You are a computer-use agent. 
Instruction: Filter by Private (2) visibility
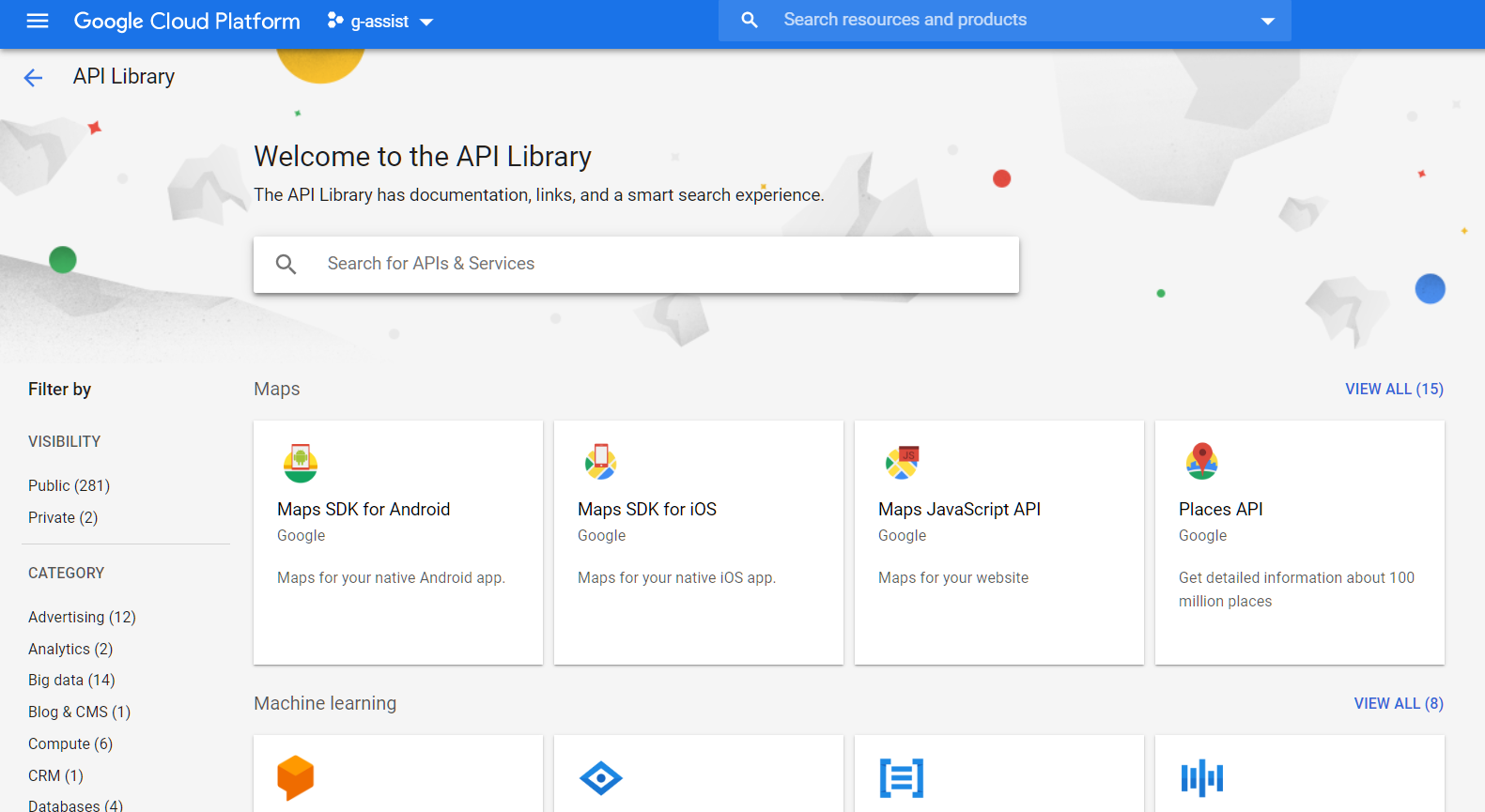click(x=63, y=517)
